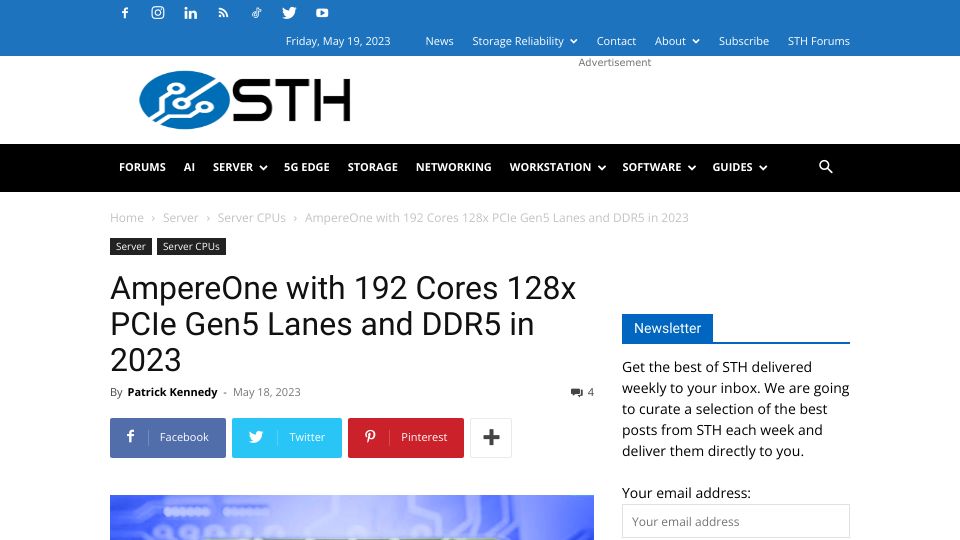Open author Patrick Kennedy's page

[172, 392]
